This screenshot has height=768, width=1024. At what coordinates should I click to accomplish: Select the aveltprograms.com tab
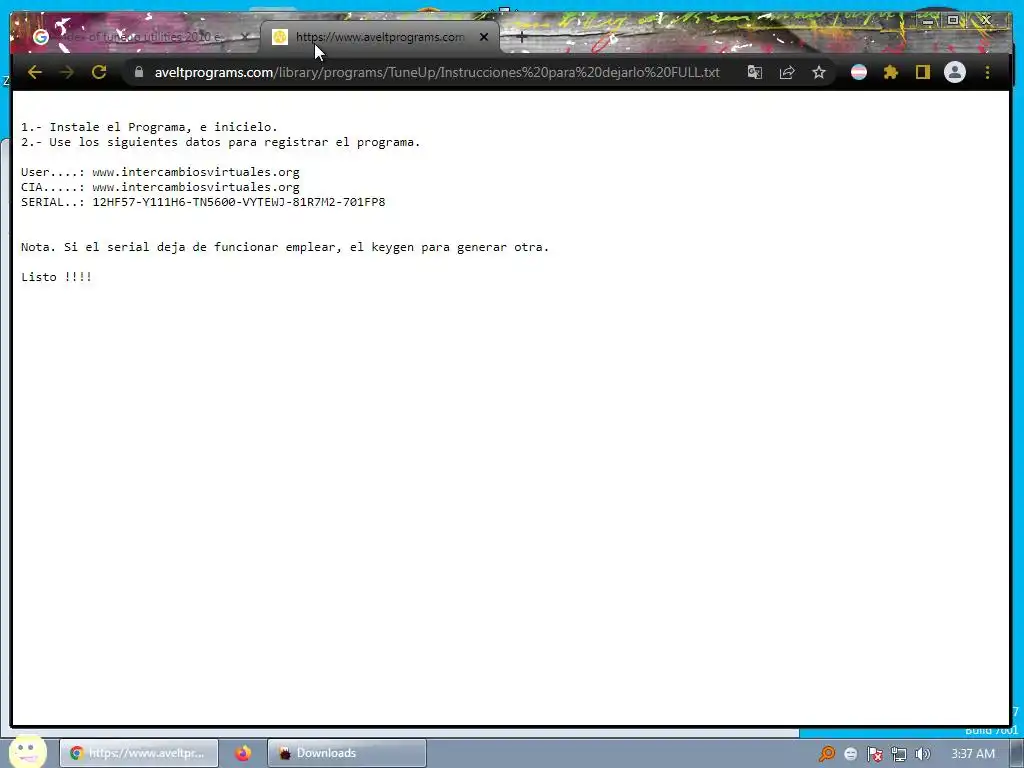379,37
